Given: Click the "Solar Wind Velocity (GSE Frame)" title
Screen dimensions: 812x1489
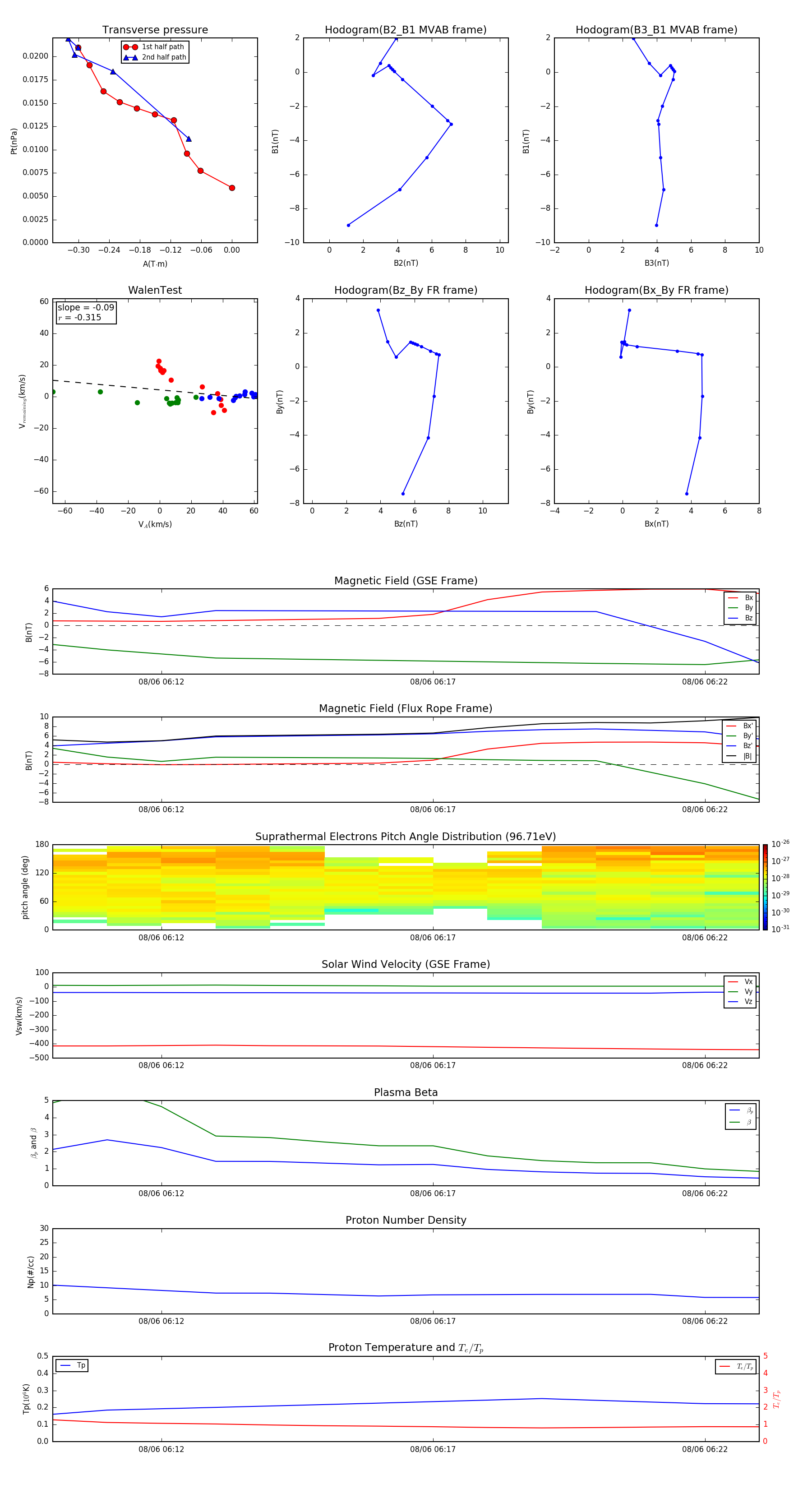Looking at the screenshot, I should point(406,964).
